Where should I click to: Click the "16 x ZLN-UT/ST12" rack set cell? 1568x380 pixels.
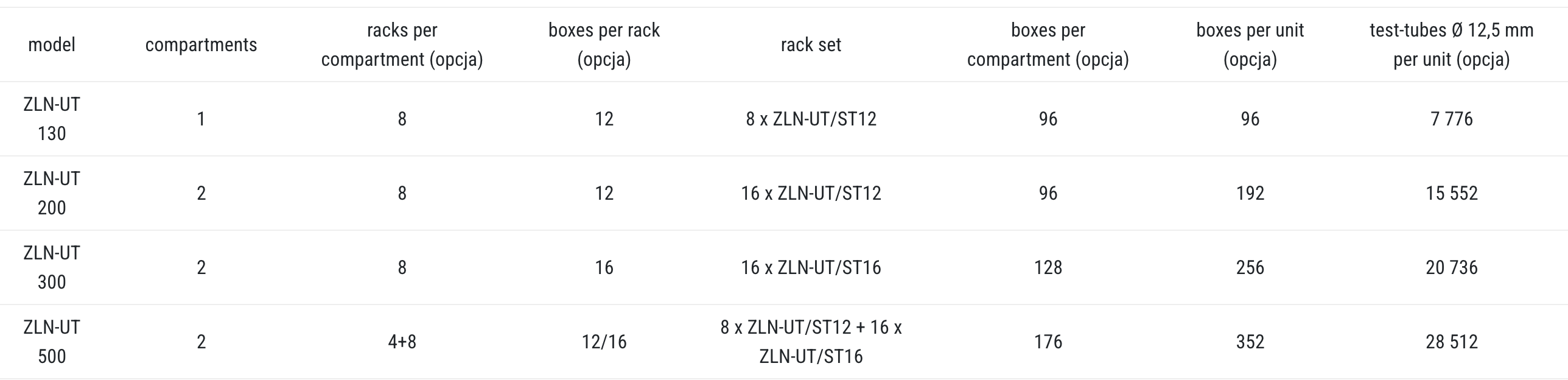pyautogui.click(x=811, y=193)
